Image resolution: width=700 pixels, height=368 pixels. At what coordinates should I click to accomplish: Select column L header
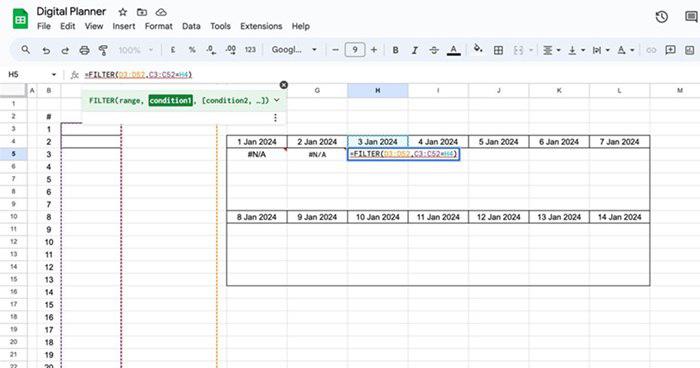[619, 91]
